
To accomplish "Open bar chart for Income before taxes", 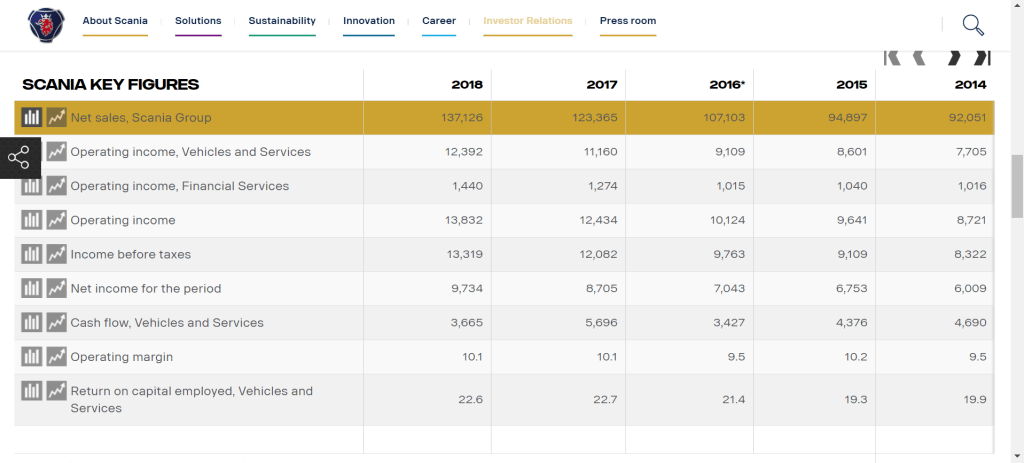I will coord(32,254).
